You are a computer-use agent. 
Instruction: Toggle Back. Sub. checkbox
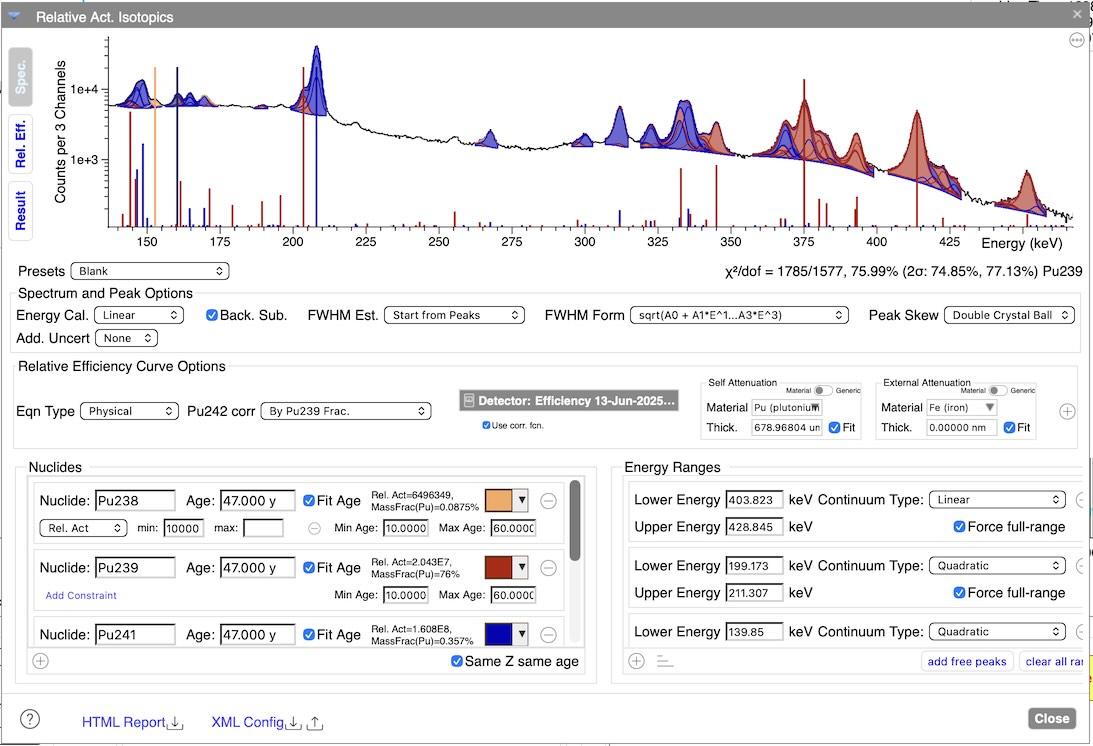click(212, 315)
